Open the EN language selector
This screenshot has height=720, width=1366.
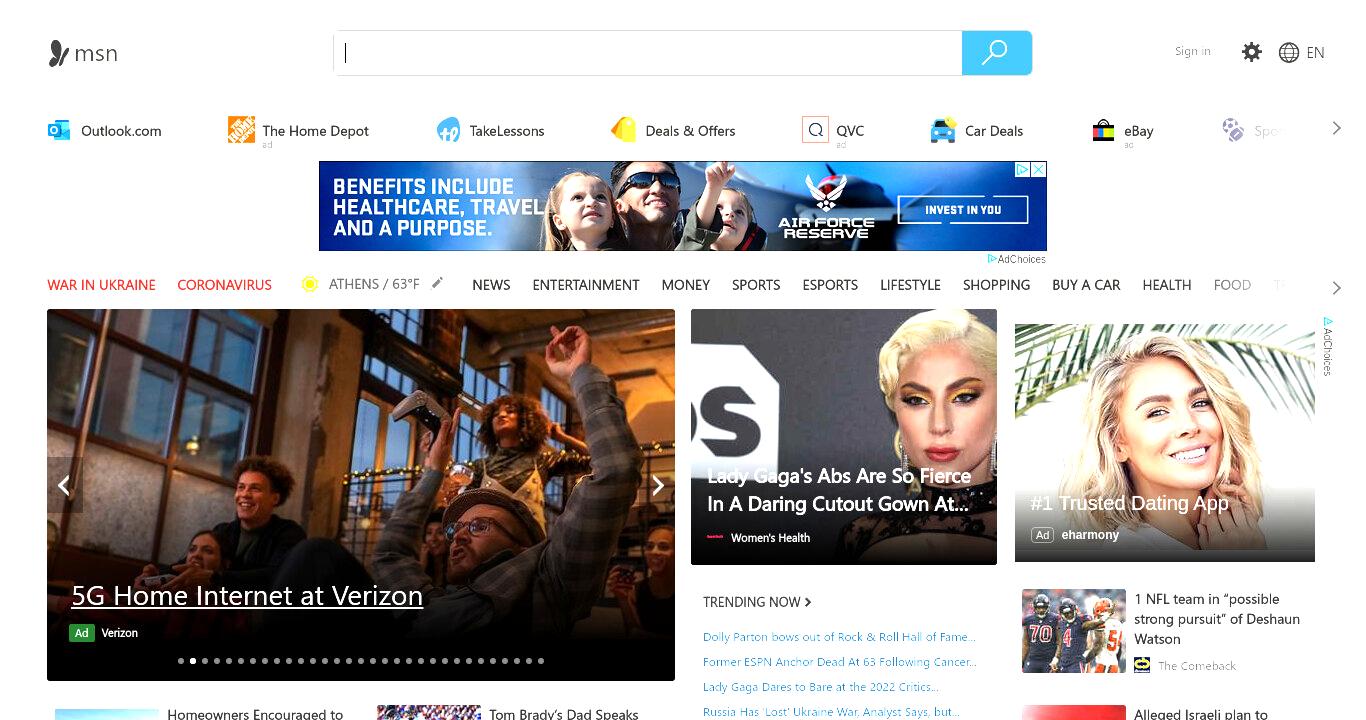(1315, 53)
